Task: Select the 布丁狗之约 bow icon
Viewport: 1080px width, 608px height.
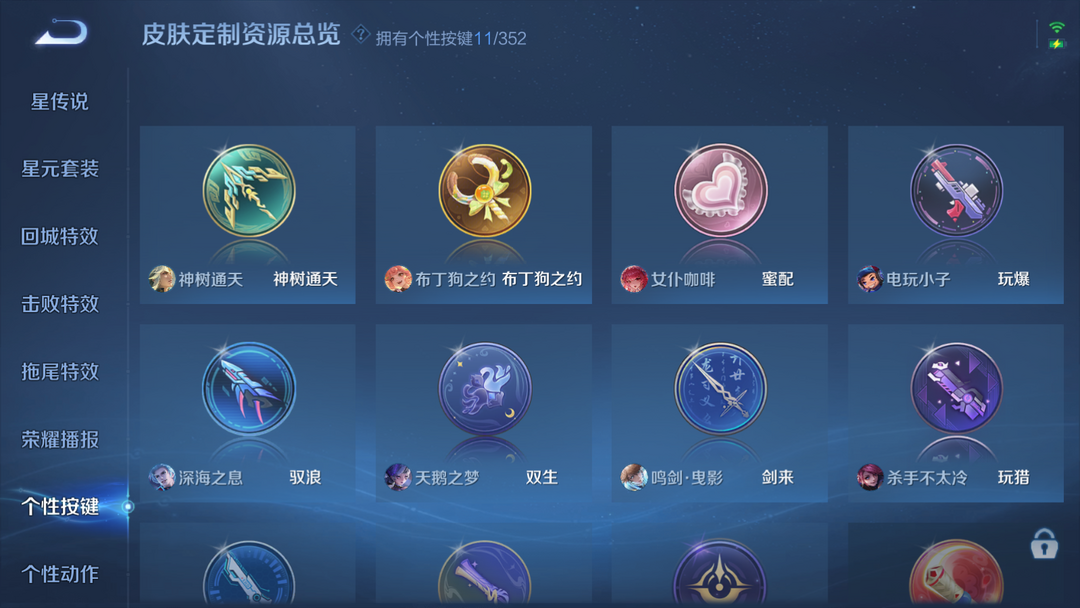Action: click(485, 191)
